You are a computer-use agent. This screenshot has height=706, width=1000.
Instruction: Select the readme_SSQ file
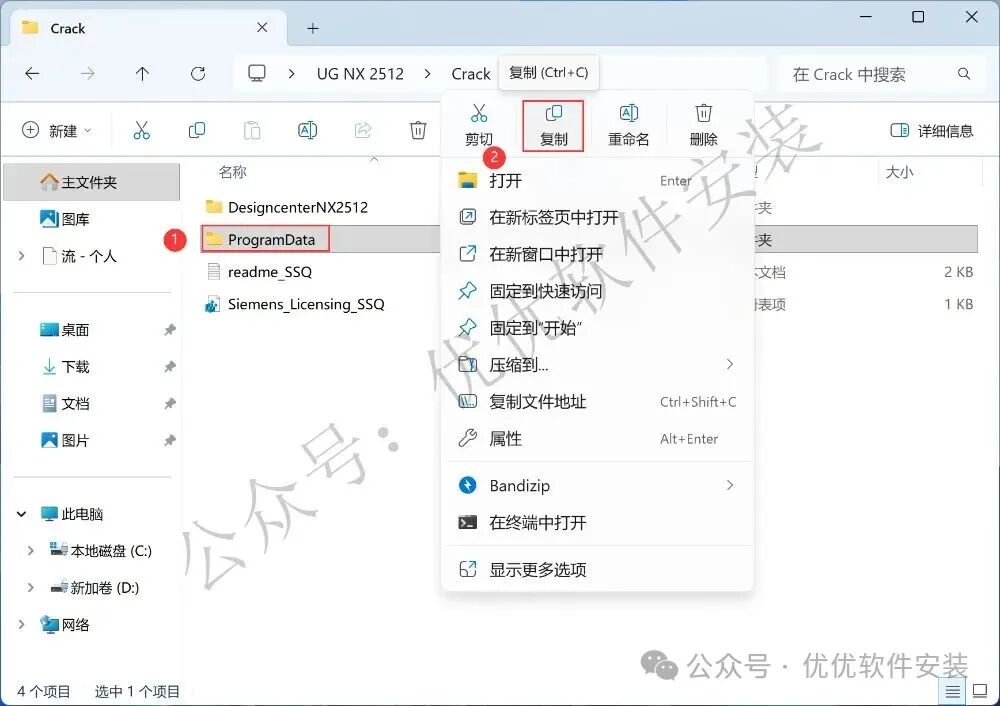coord(260,272)
